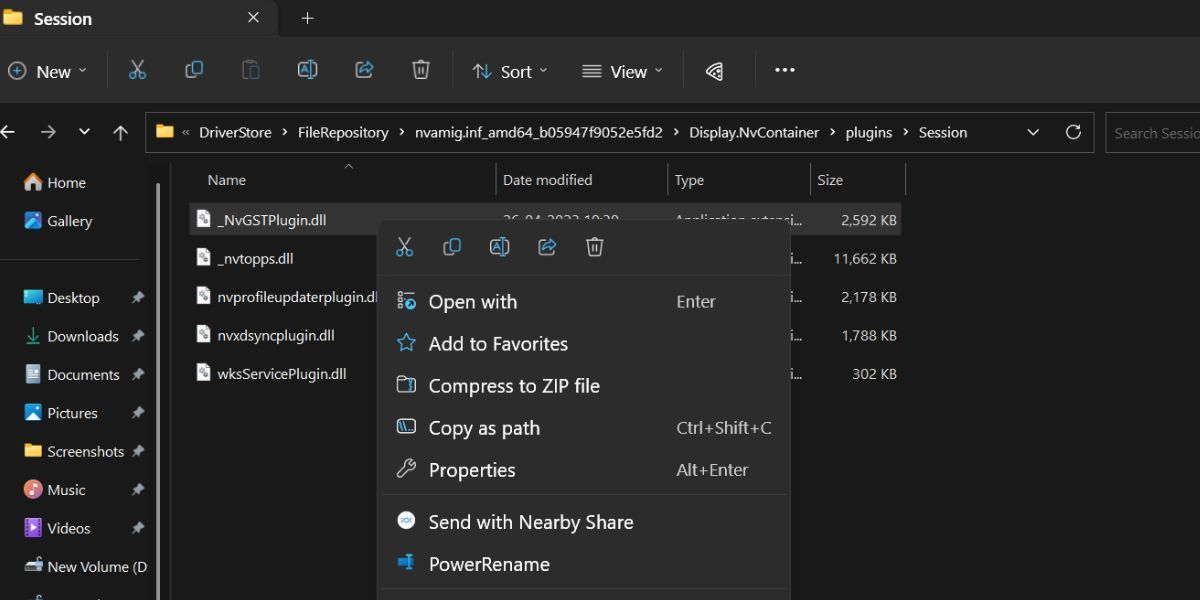The width and height of the screenshot is (1200, 600).
Task: Open the See more ellipsis menu
Action: (785, 70)
